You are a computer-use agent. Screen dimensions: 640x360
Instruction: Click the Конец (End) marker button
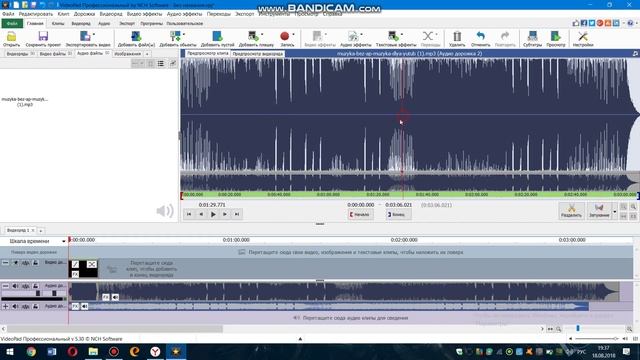398,214
